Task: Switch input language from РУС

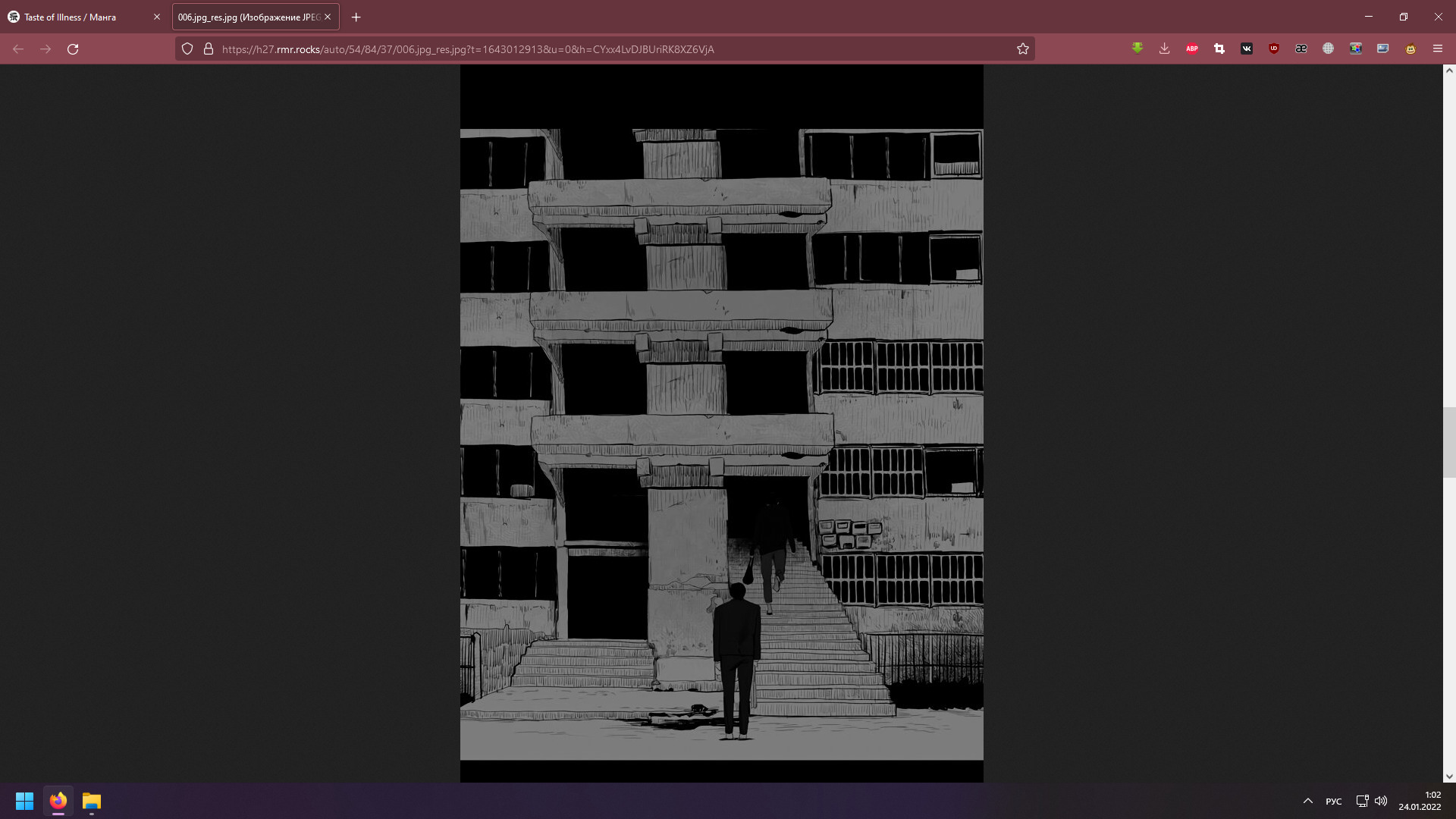Action: click(1333, 801)
